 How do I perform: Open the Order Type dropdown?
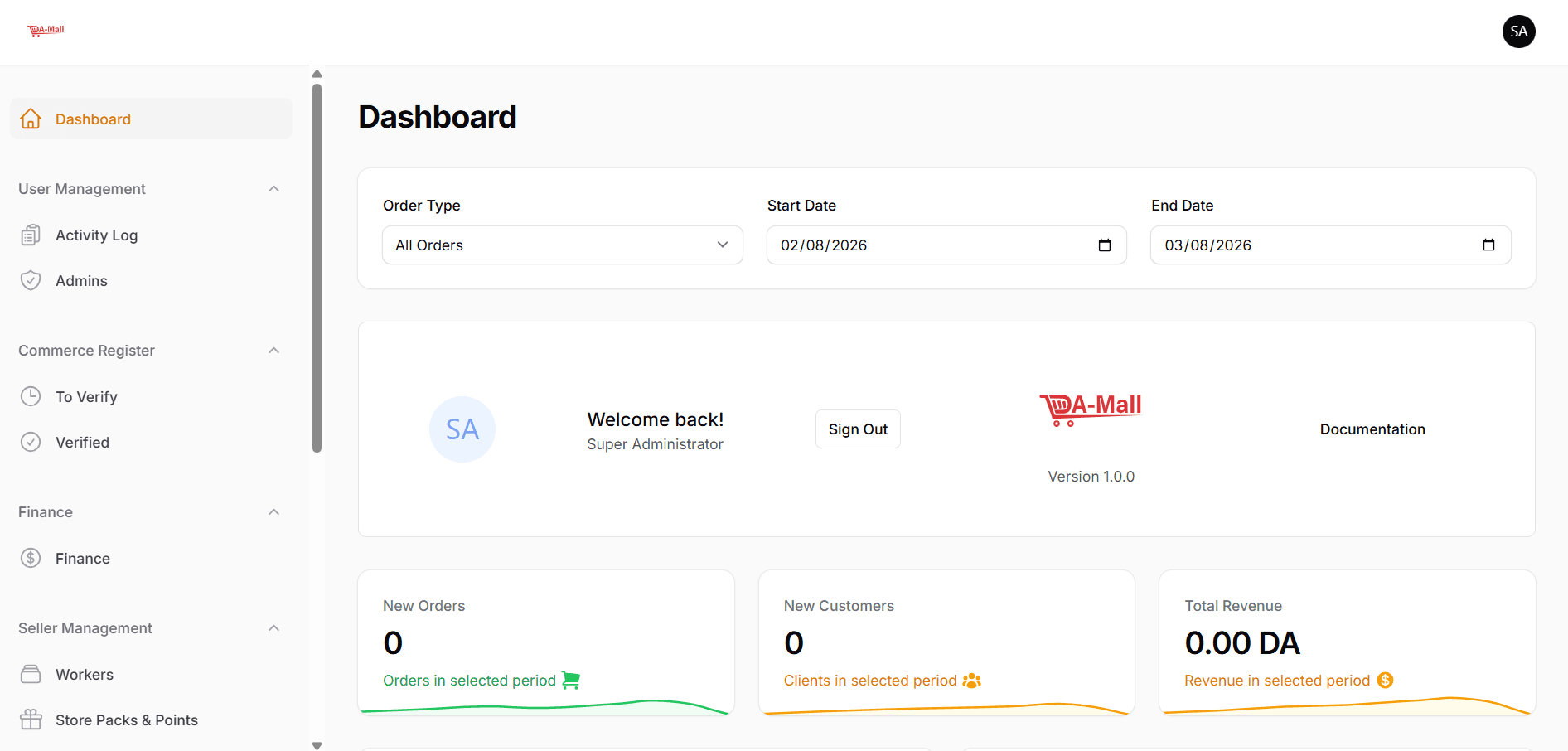(x=563, y=245)
